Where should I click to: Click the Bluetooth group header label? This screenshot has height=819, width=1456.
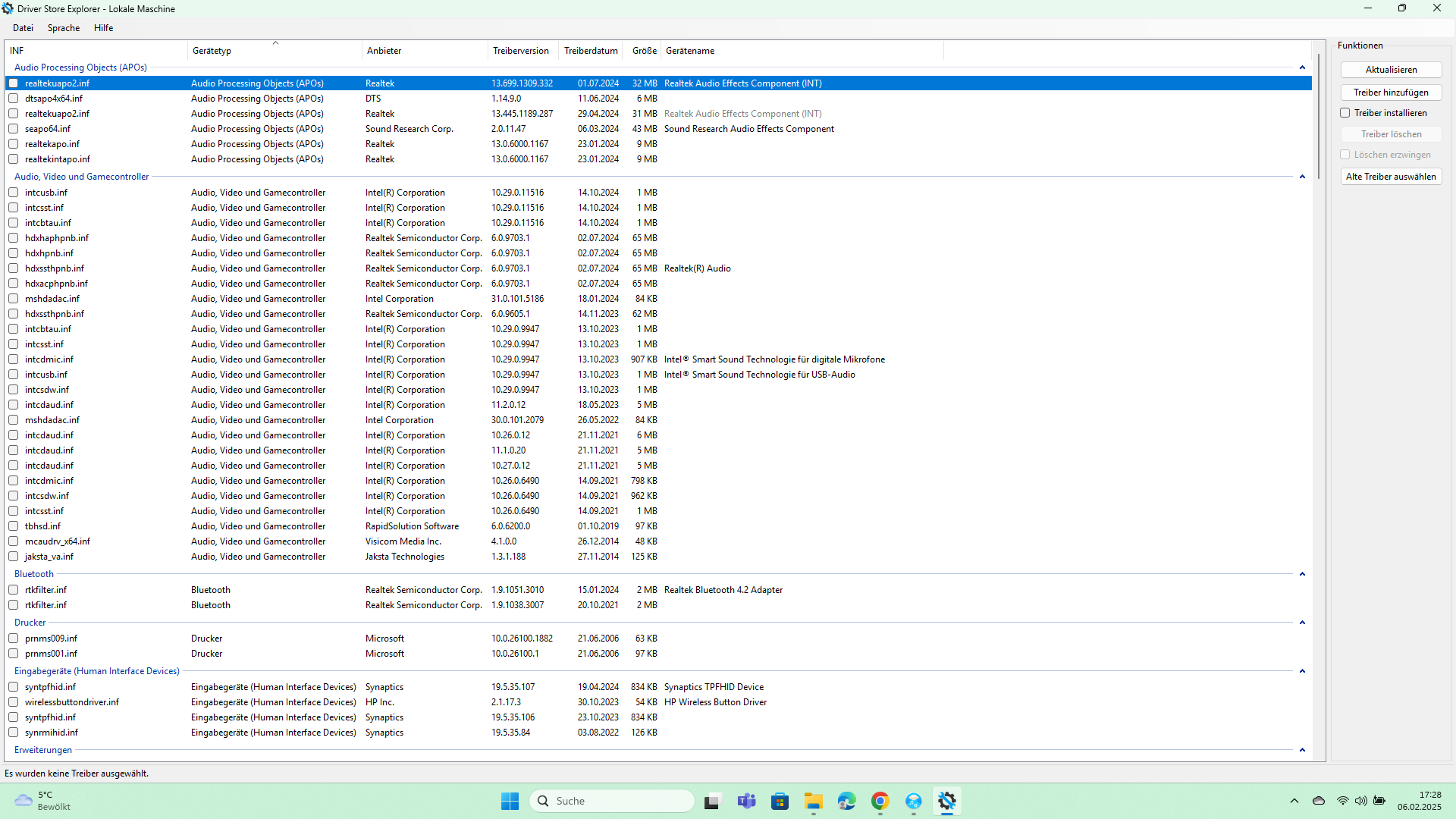pos(34,574)
